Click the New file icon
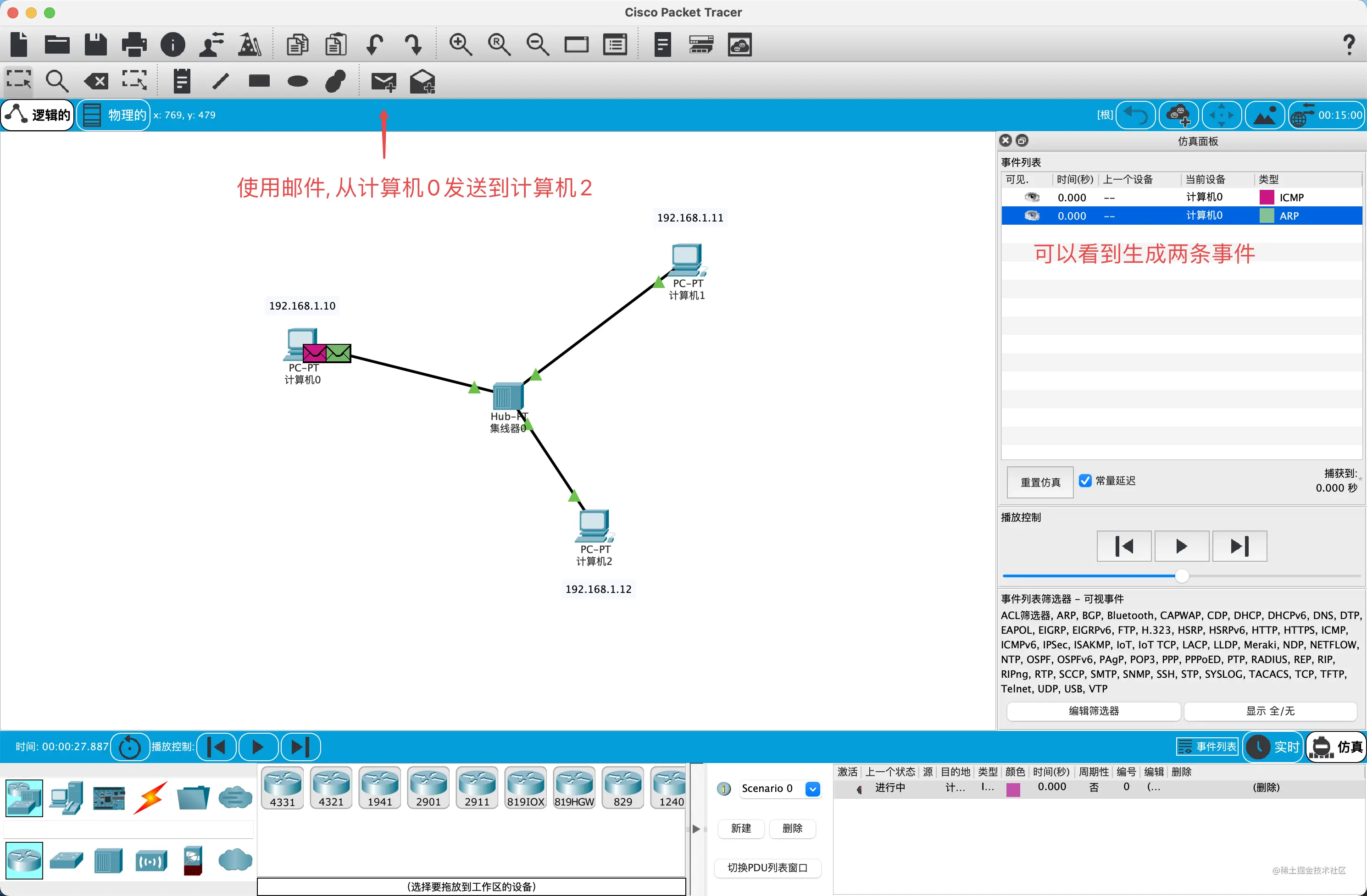1367x896 pixels. (19, 44)
